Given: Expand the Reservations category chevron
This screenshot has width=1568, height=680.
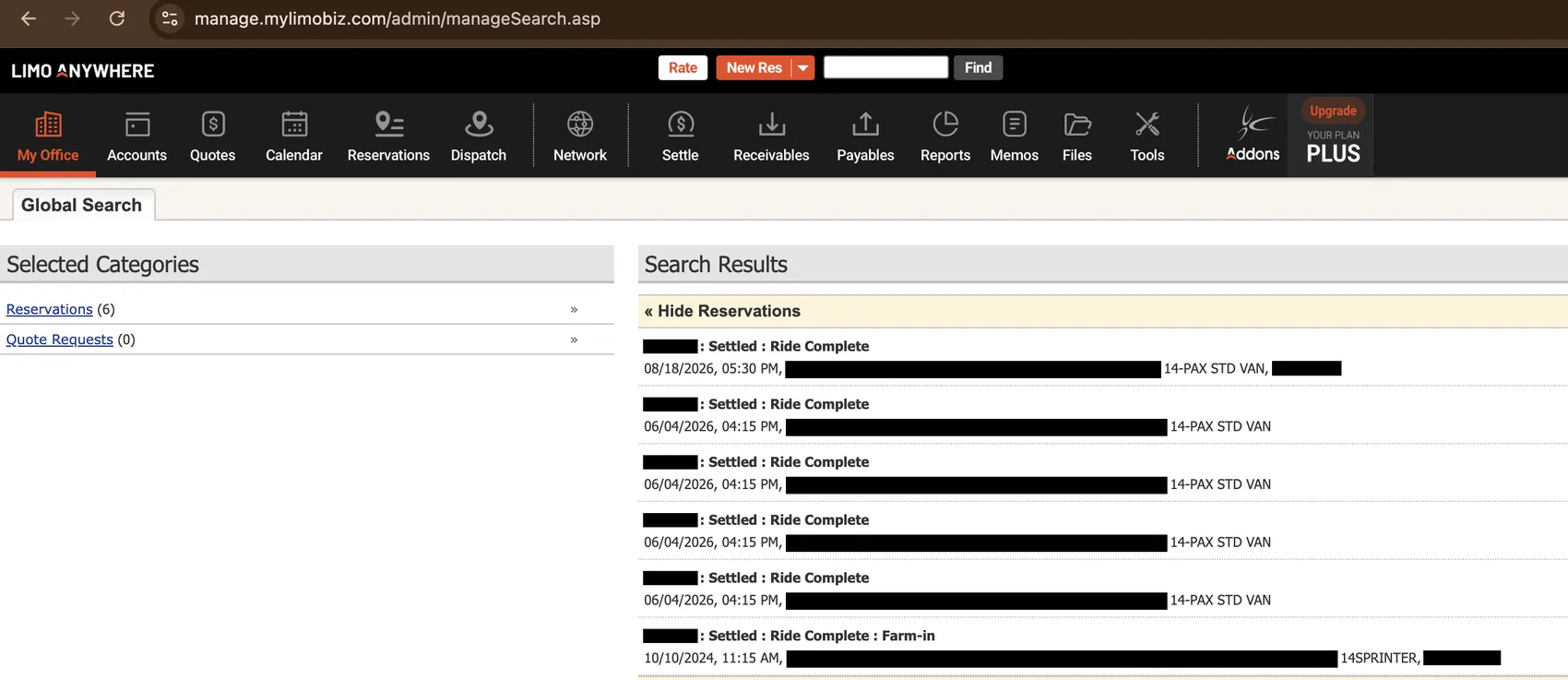Looking at the screenshot, I should pos(574,309).
